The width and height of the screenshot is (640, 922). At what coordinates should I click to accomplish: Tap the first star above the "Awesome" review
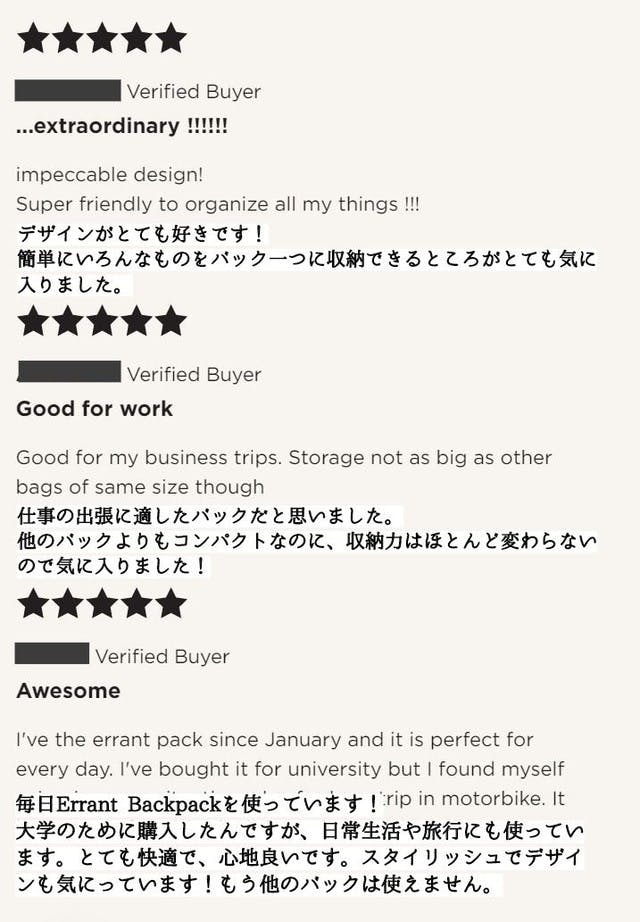click(33, 603)
